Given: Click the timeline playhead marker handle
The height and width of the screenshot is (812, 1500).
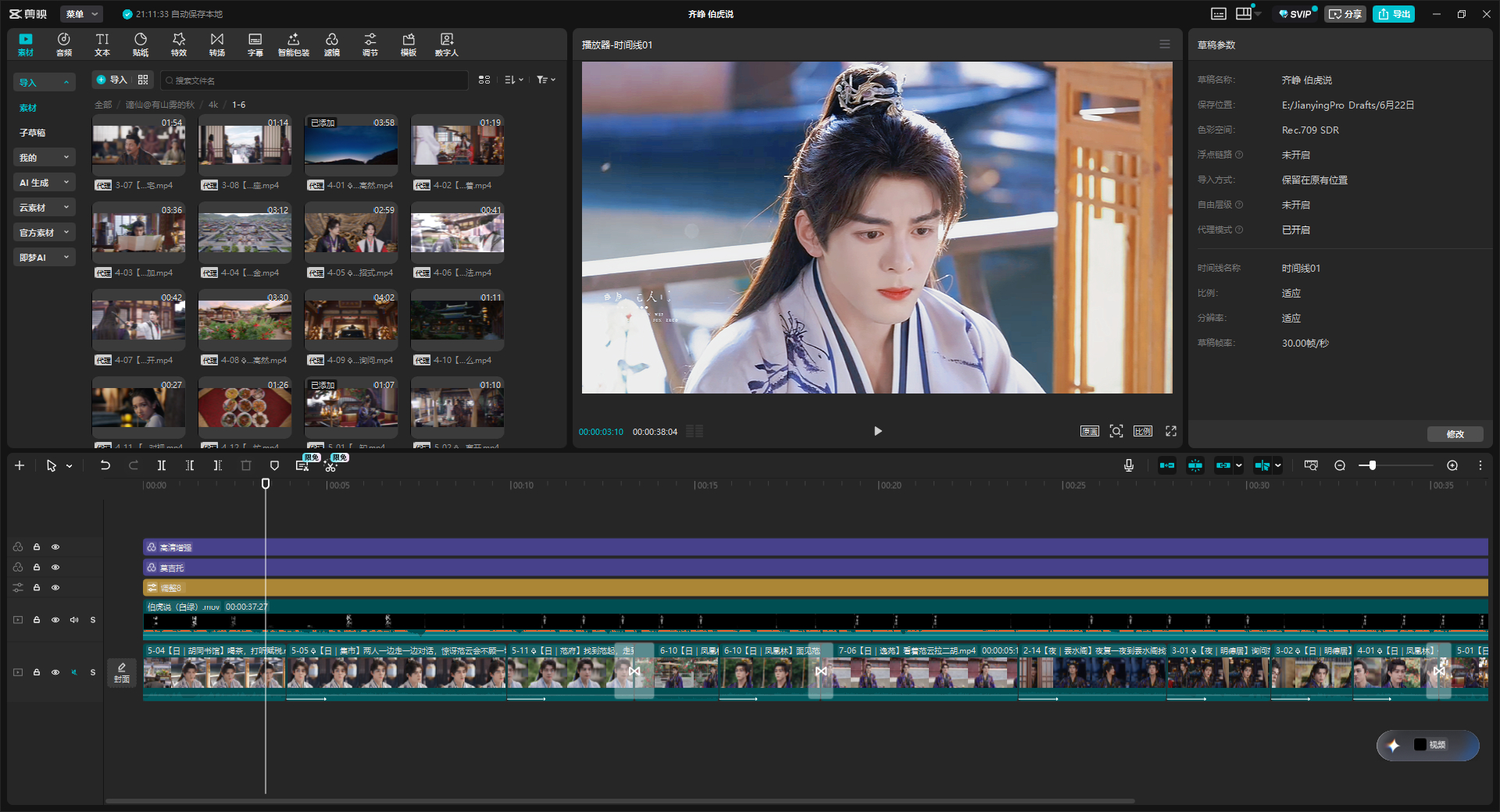Looking at the screenshot, I should point(266,484).
